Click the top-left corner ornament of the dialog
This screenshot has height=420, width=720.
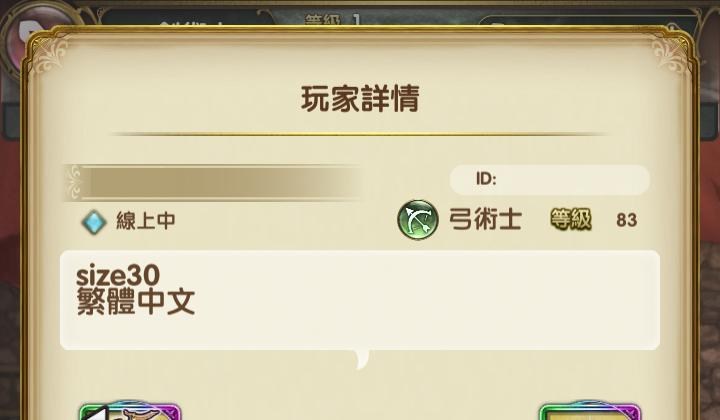pos(51,55)
